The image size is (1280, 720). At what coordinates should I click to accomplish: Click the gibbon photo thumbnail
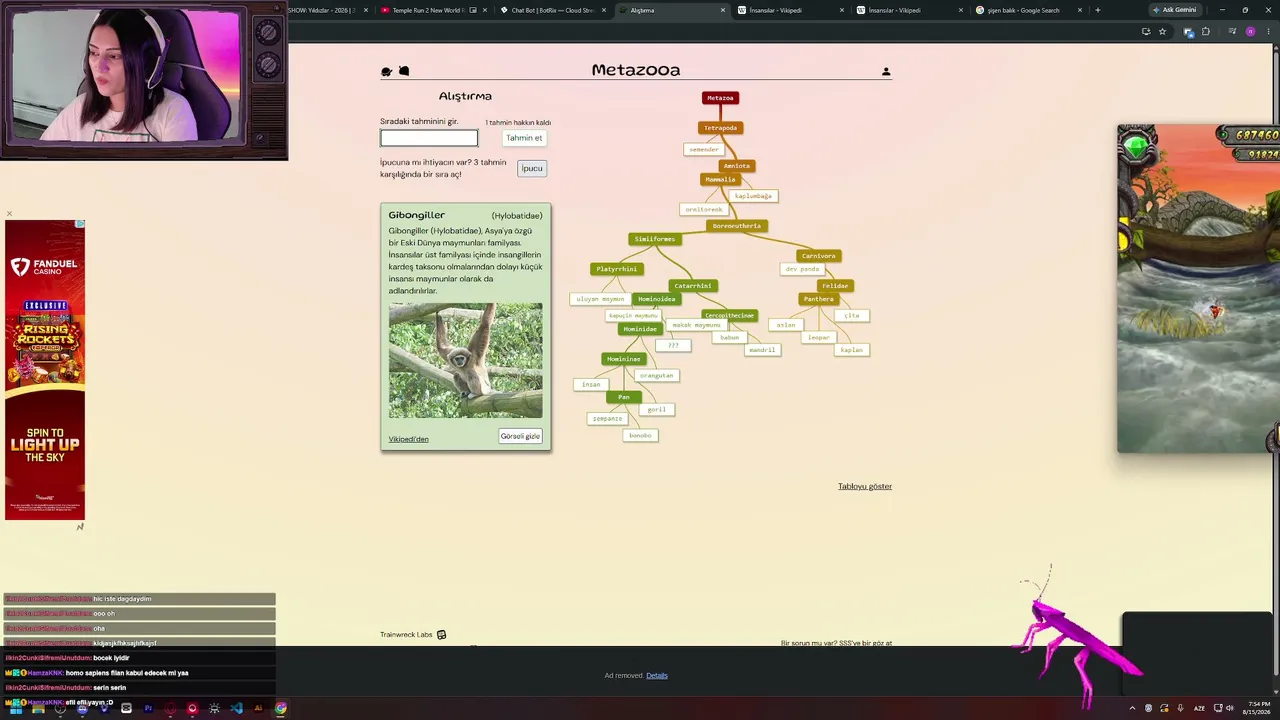466,360
